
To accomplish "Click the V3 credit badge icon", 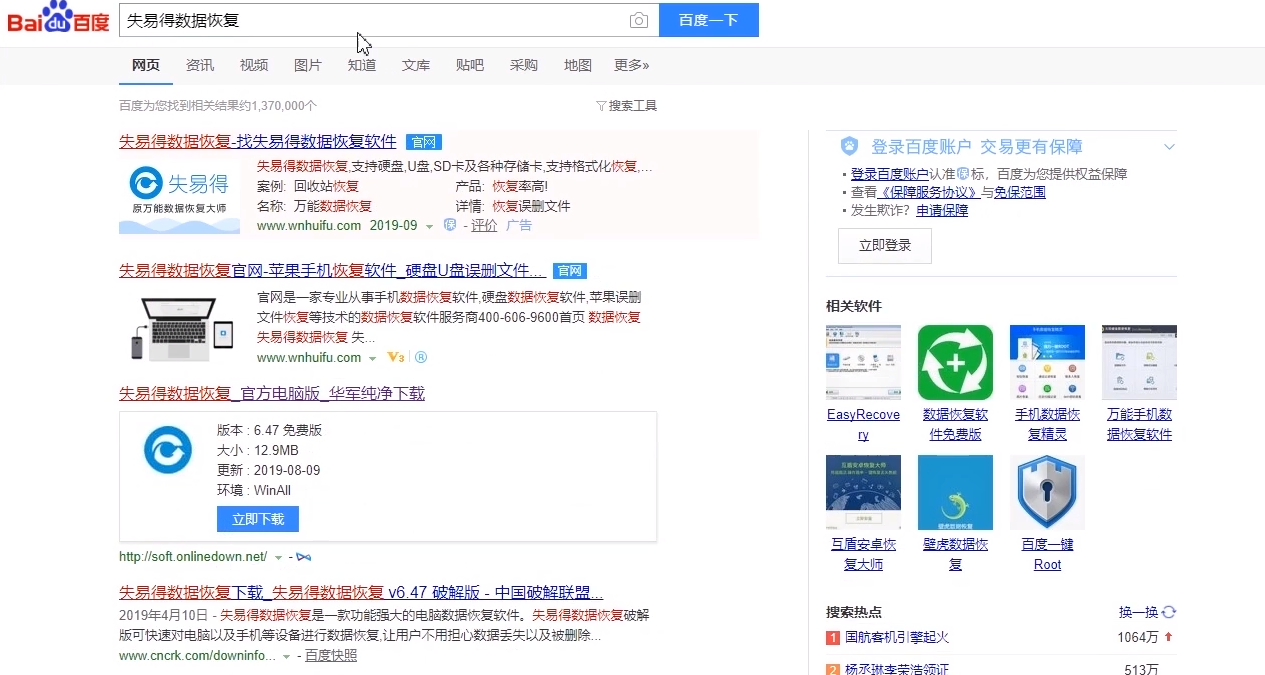I will (395, 357).
